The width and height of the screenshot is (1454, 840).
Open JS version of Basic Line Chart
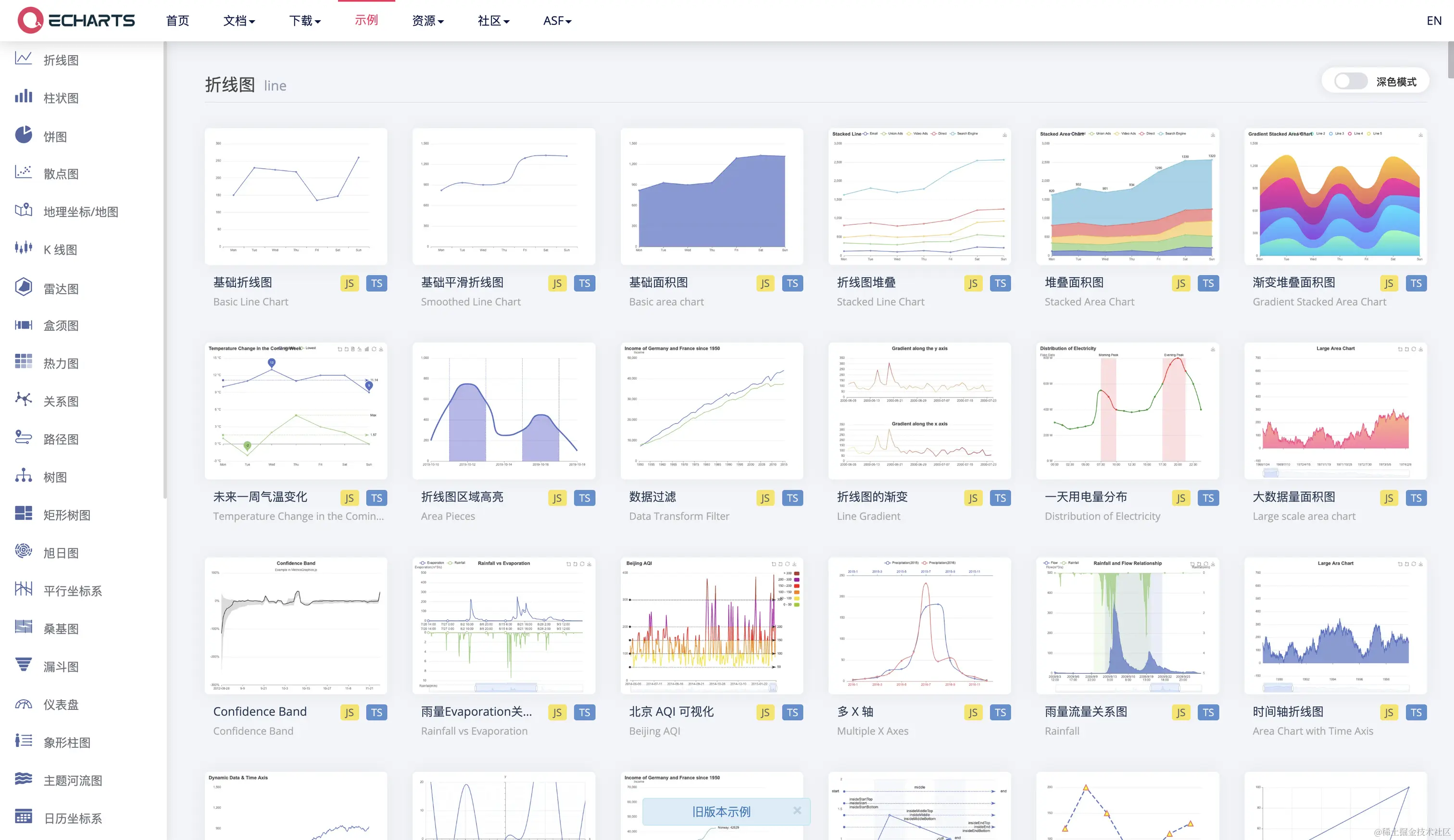(349, 283)
